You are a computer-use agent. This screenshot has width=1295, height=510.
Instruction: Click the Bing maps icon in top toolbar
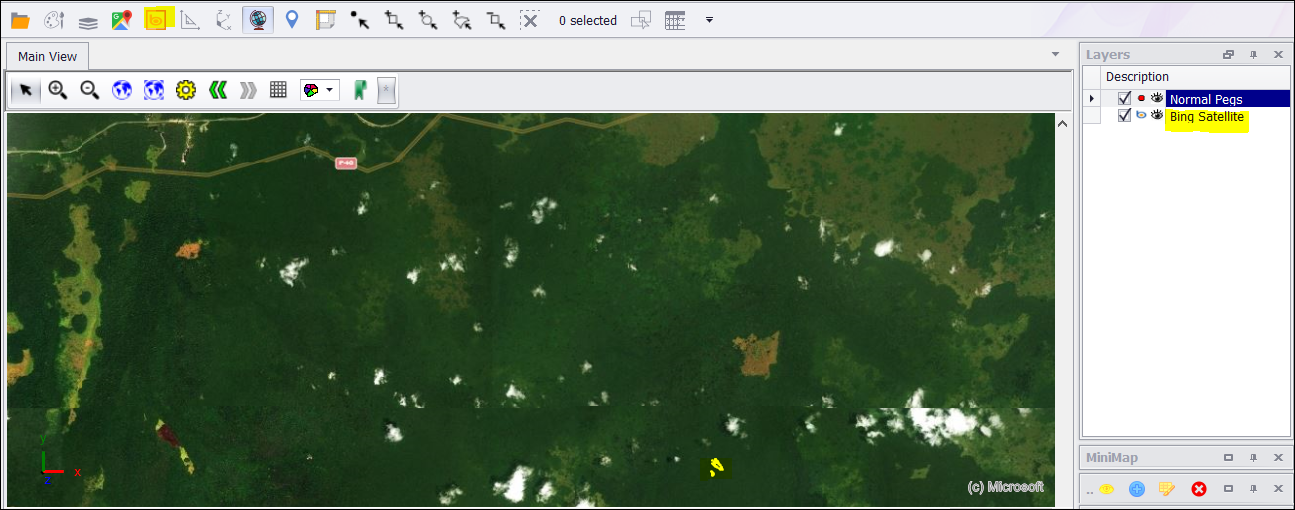coord(156,19)
